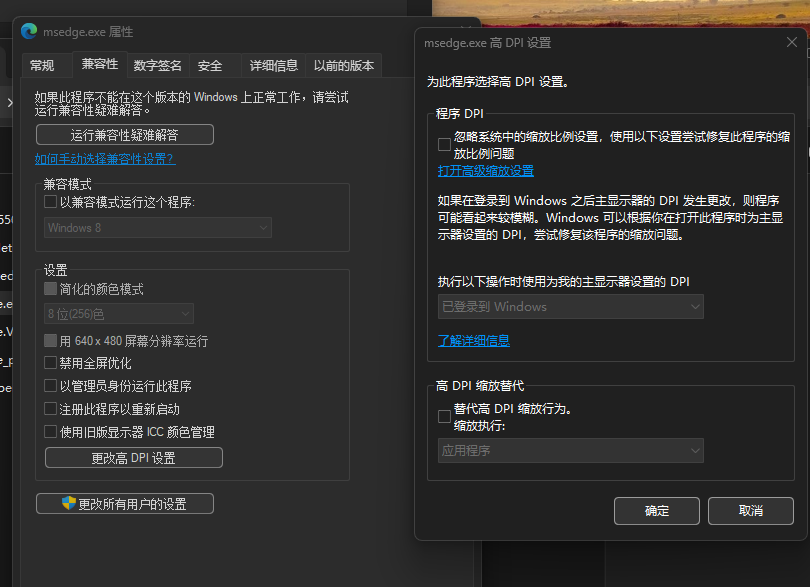This screenshot has height=587, width=810.
Task: Check 忽略系统中的缩放比例设置 checkbox
Action: click(444, 144)
